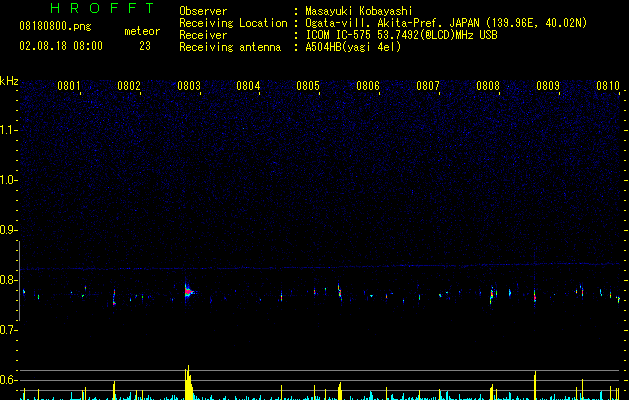Click the 0806 time marker
This screenshot has width=629, height=400.
368,86
